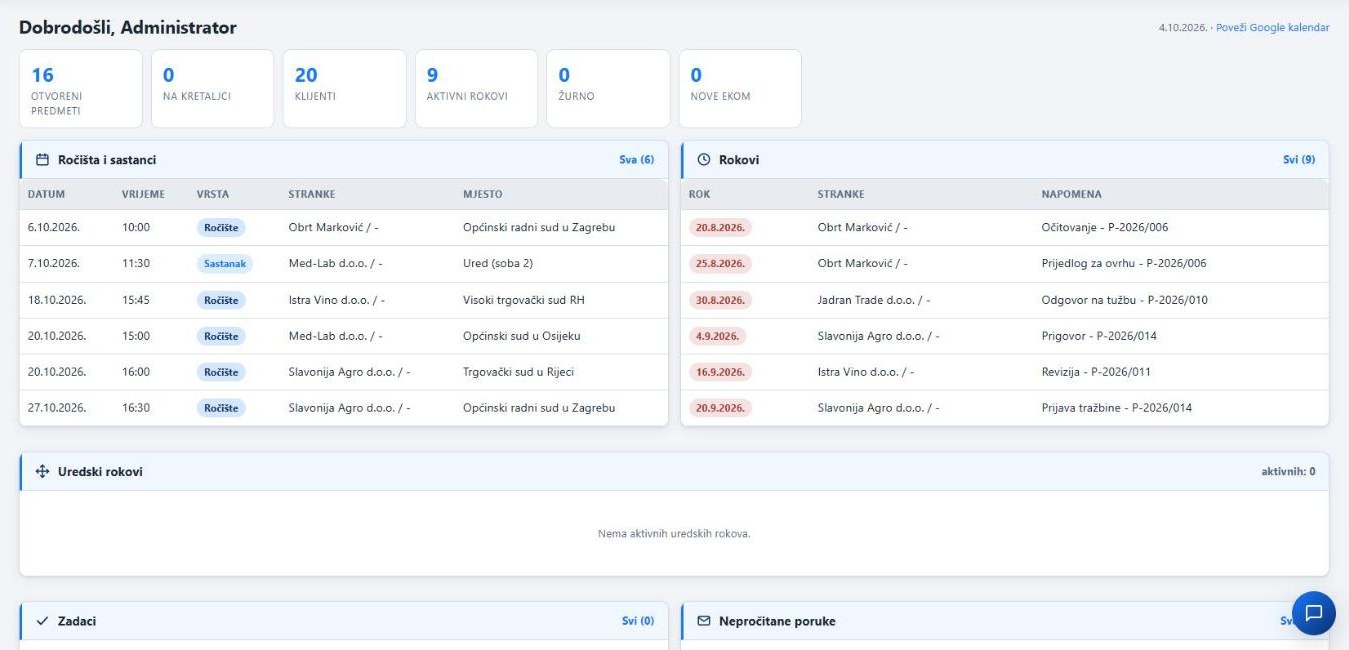Select the Revizija - P-2026/011 deadline row

(1005, 372)
